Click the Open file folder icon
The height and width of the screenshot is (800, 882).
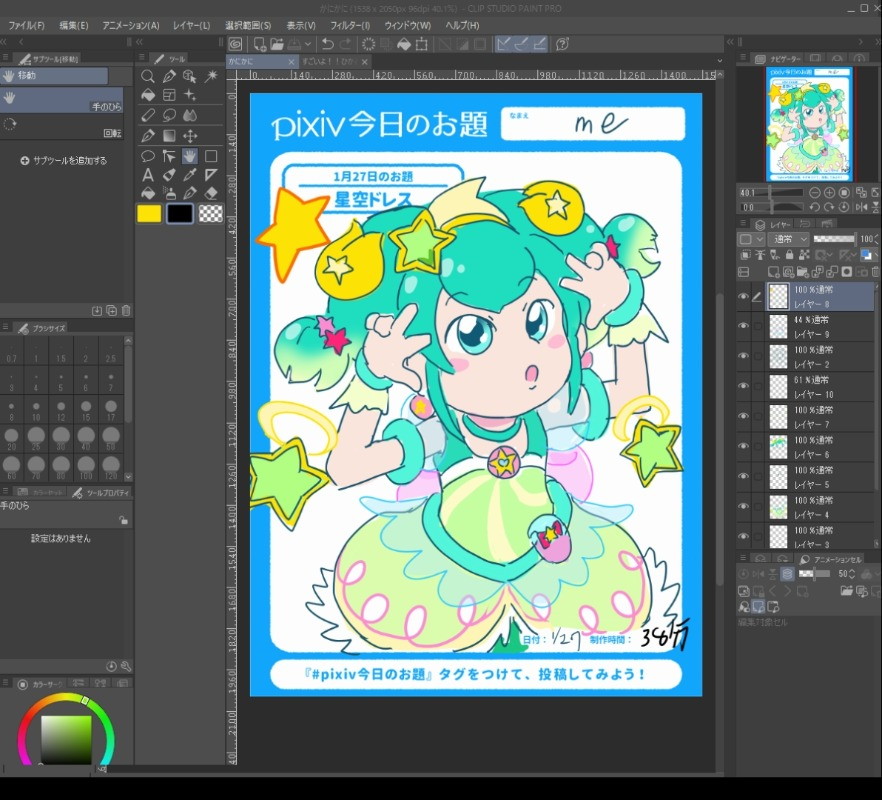(x=276, y=44)
